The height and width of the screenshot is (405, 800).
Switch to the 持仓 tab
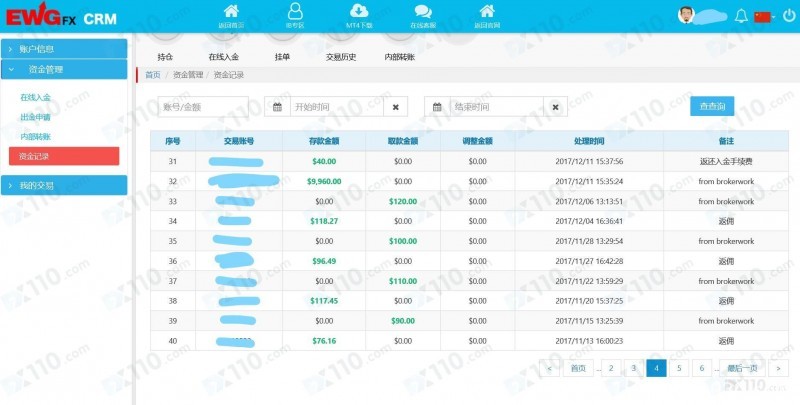click(x=165, y=57)
